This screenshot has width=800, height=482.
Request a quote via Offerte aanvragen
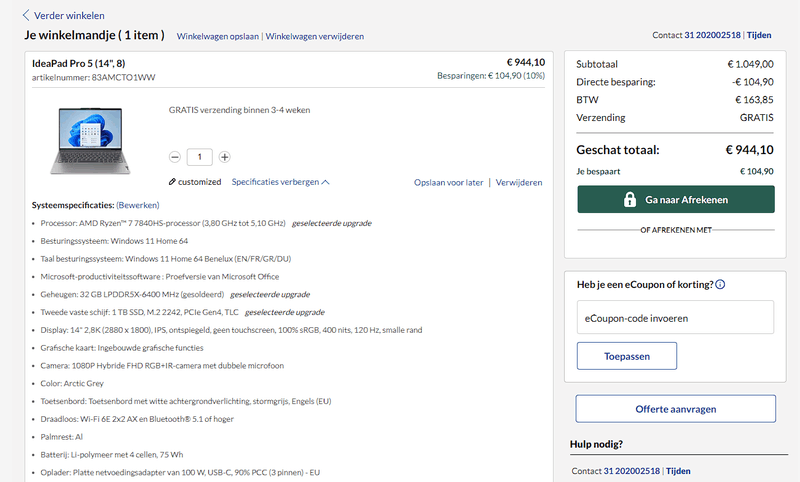675,408
